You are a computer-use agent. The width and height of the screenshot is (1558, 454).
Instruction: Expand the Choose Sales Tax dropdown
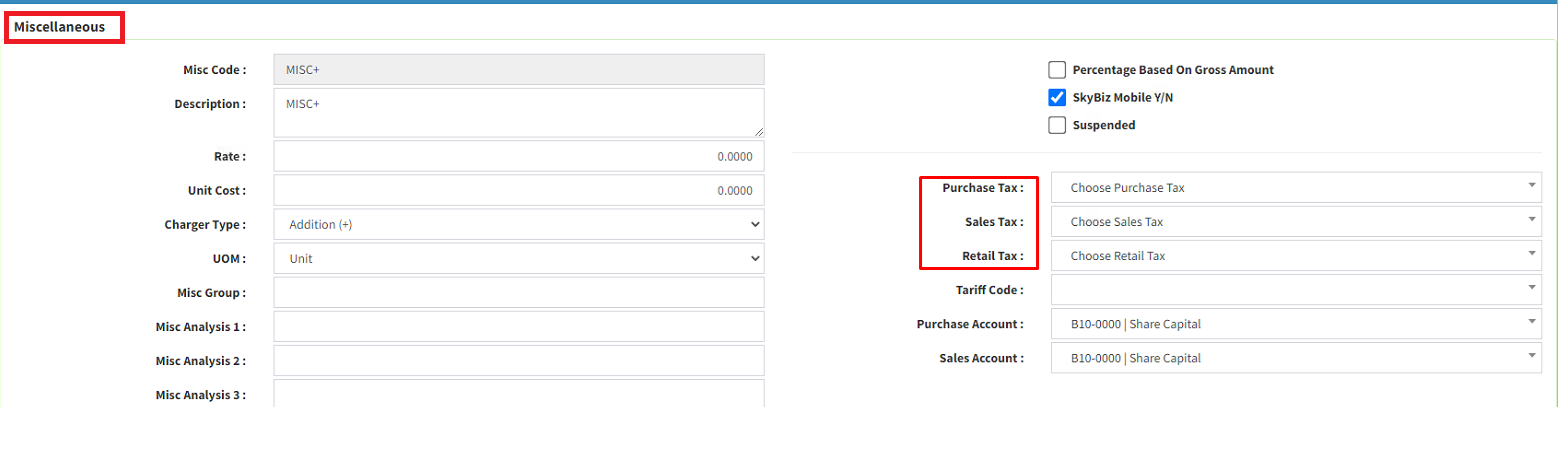coord(1295,222)
